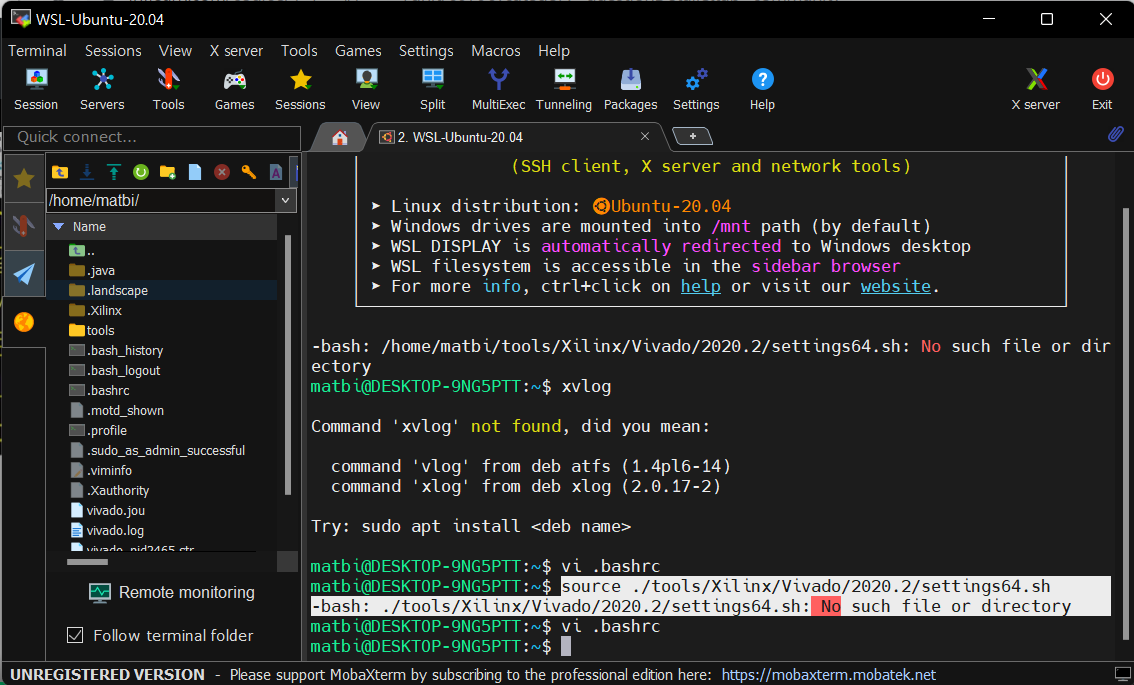Refresh the current folder in the file browser
This screenshot has height=685, width=1134.
pos(141,172)
